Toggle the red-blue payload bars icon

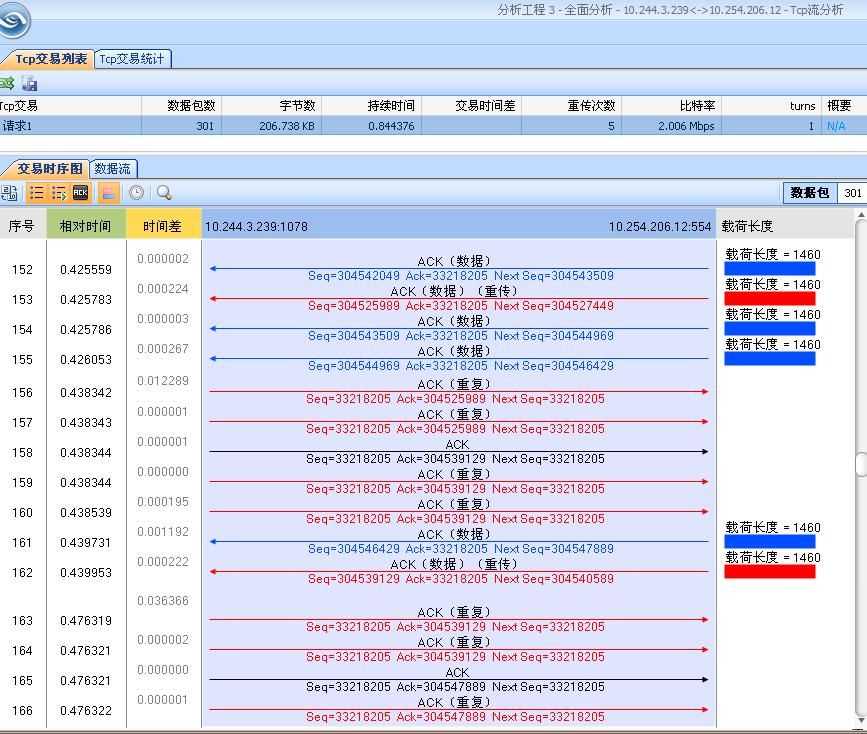(x=108, y=193)
